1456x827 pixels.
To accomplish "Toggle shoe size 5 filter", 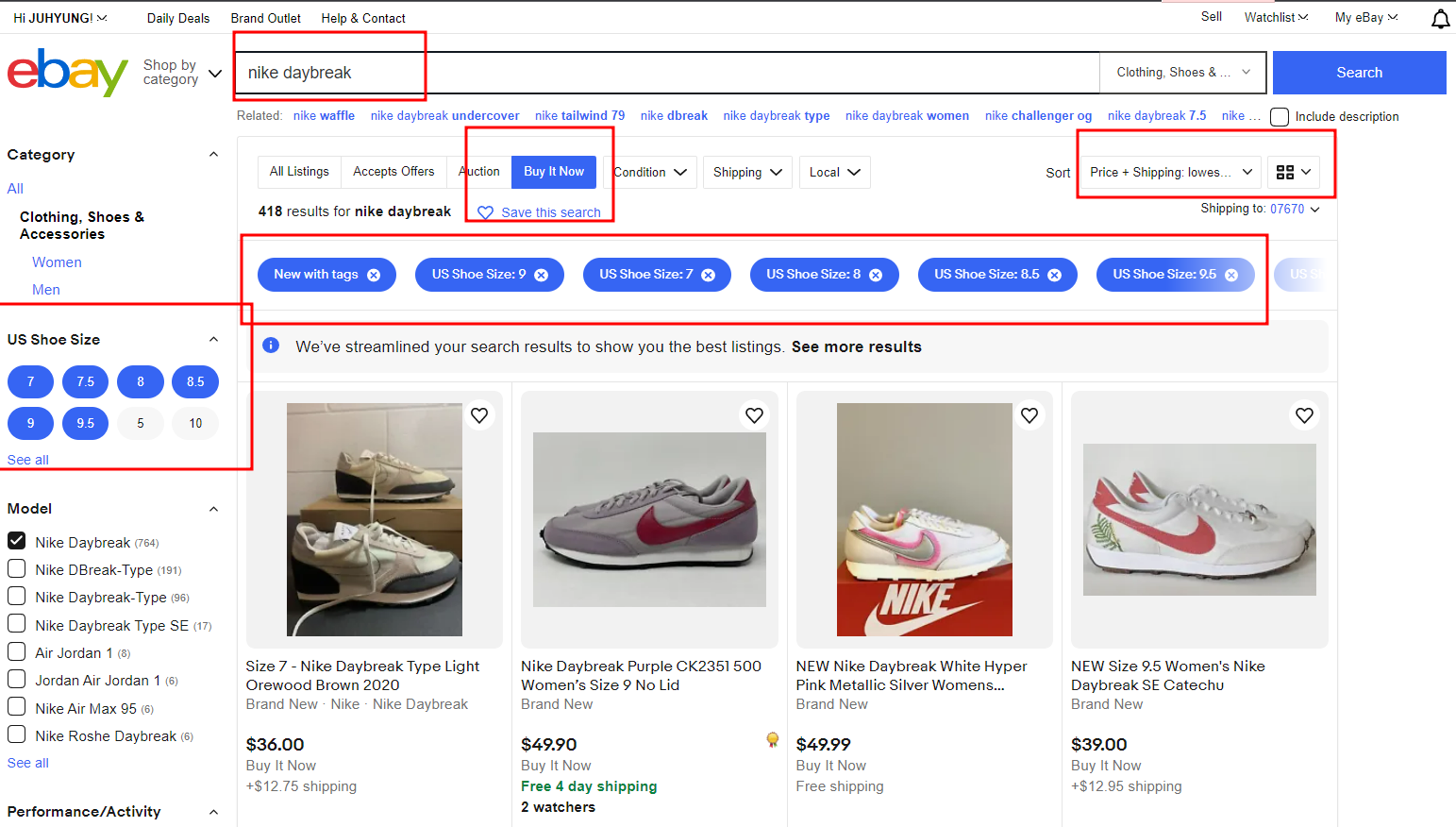I will point(141,423).
